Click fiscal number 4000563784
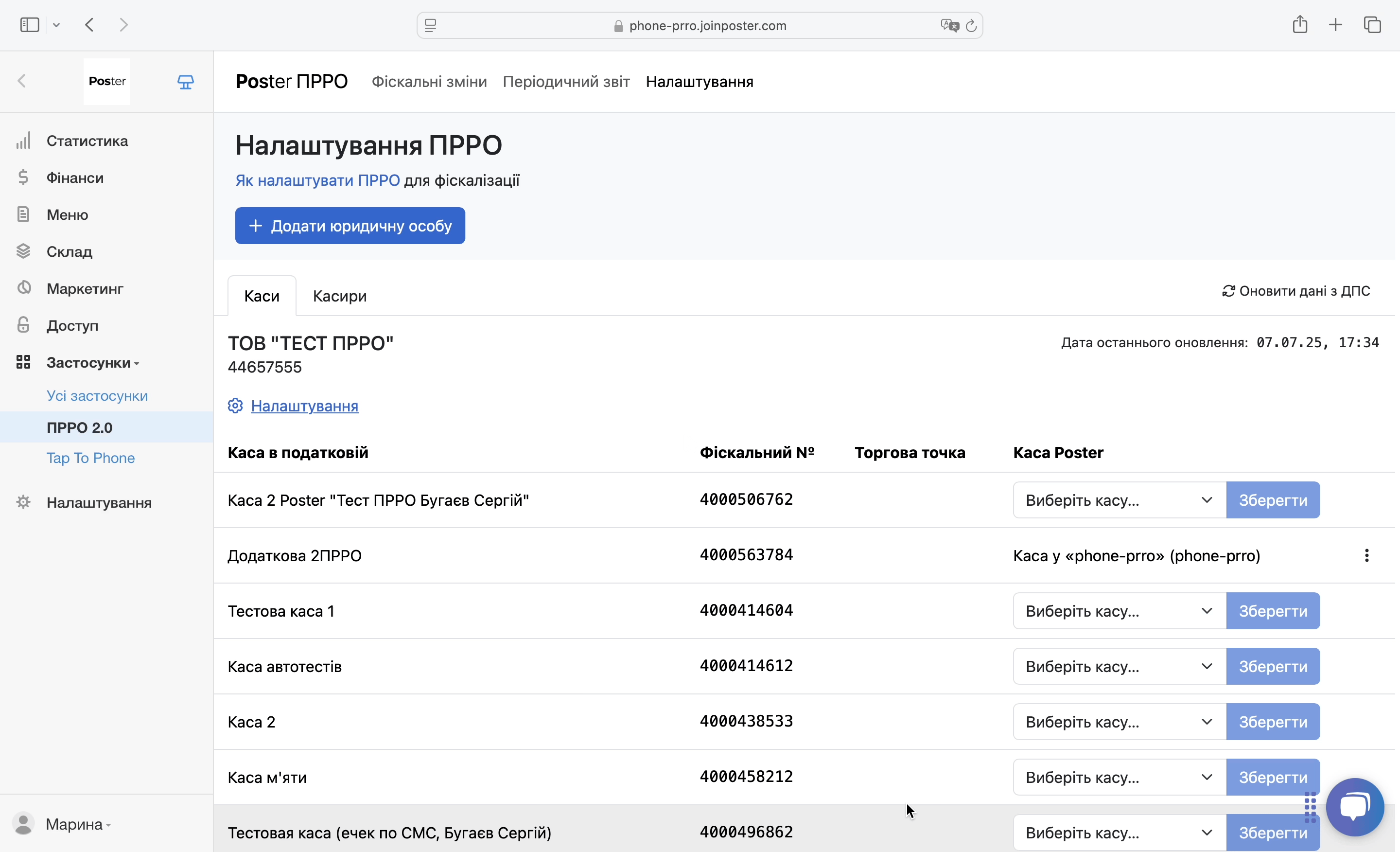The image size is (1400, 852). pos(746,555)
